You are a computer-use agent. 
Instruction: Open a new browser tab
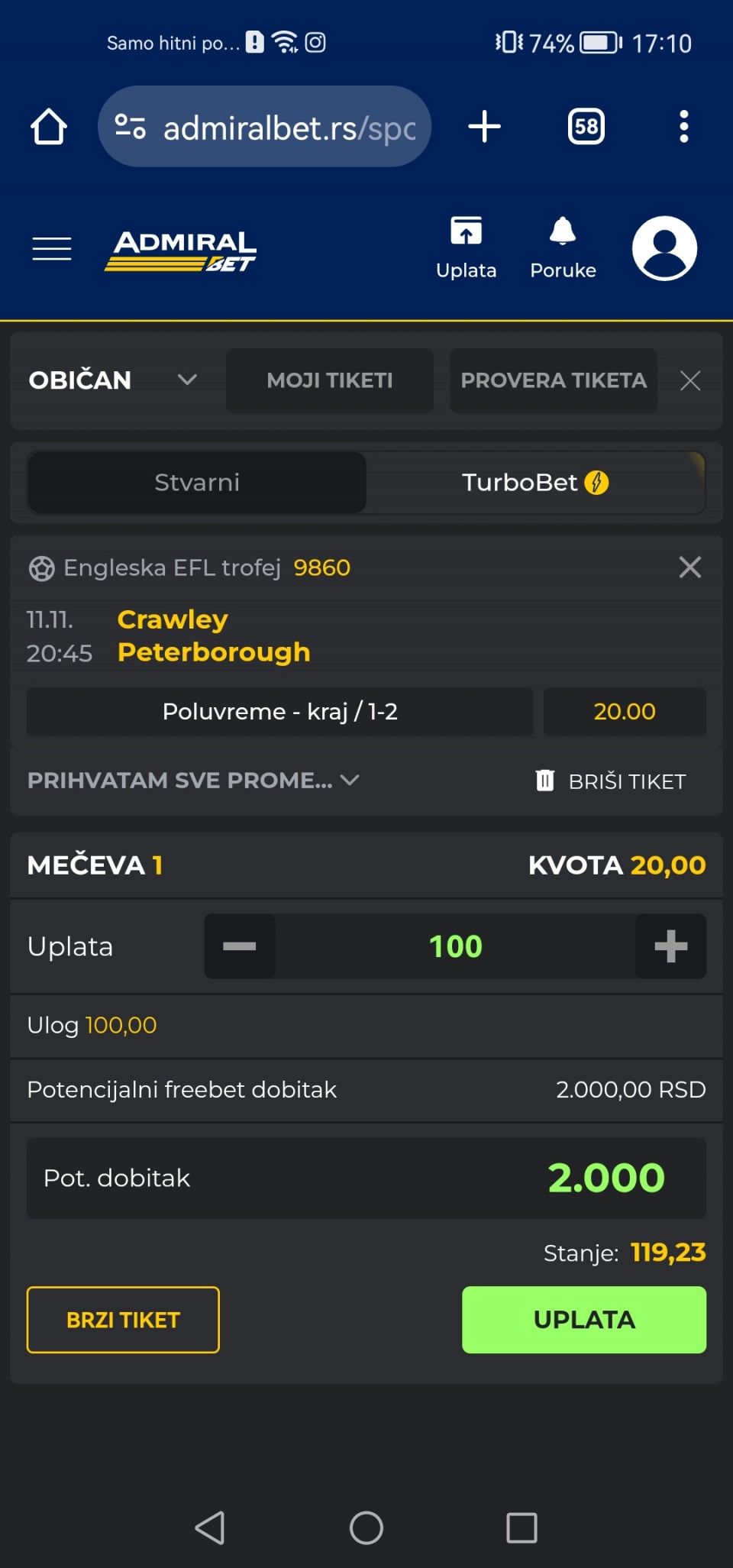[x=484, y=127]
